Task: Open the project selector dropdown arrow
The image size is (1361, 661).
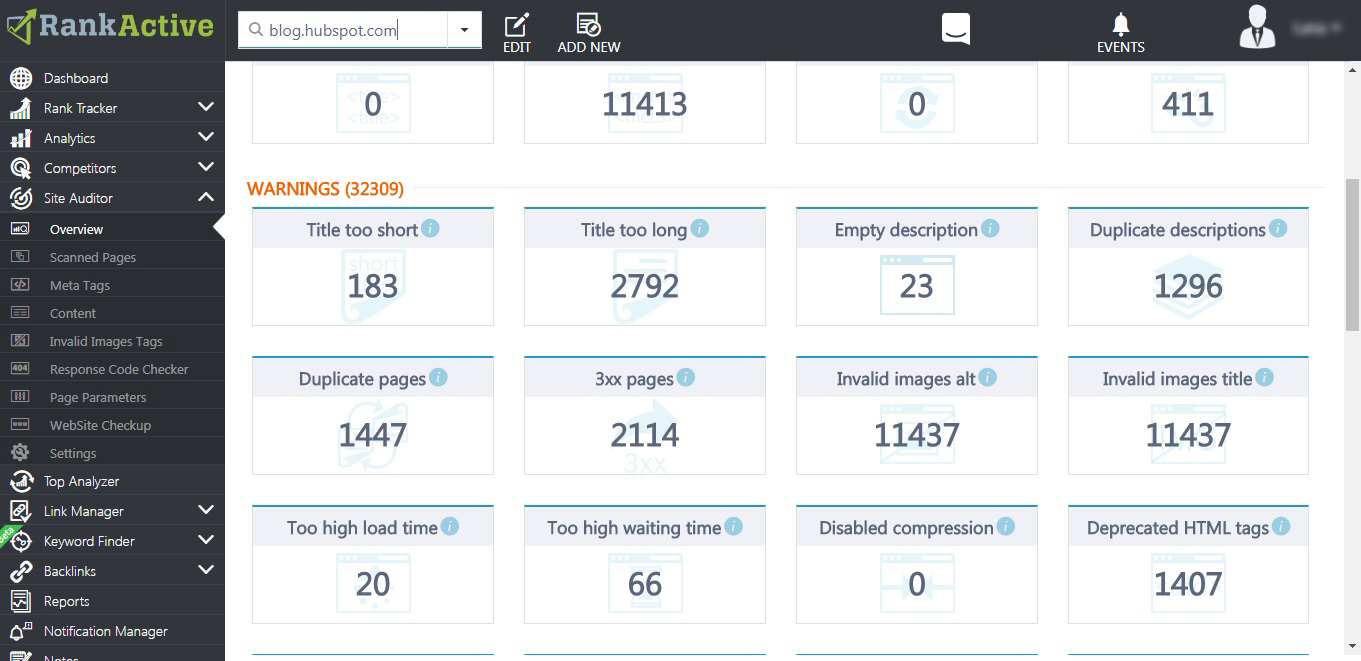Action: coord(464,30)
